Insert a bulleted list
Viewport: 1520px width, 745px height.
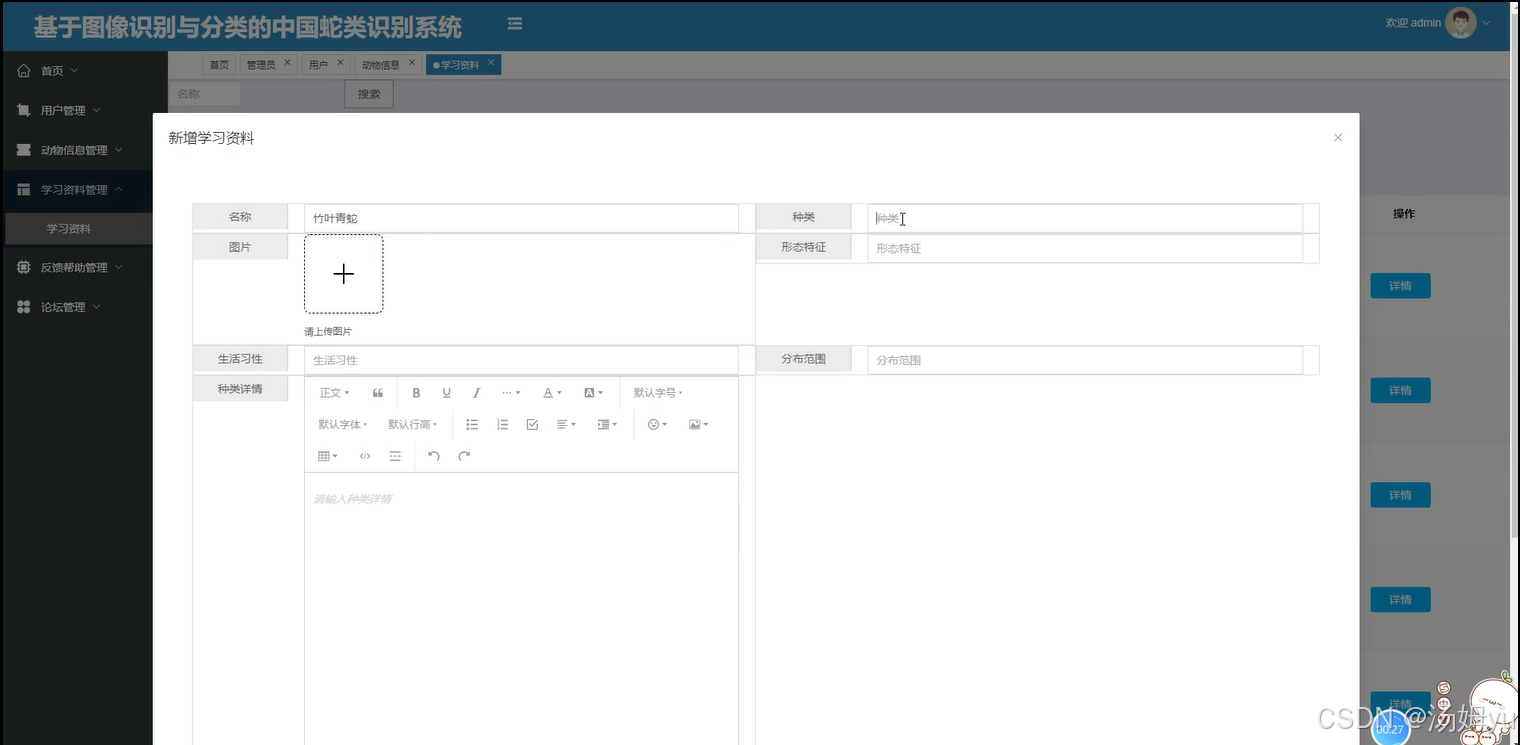tap(472, 425)
